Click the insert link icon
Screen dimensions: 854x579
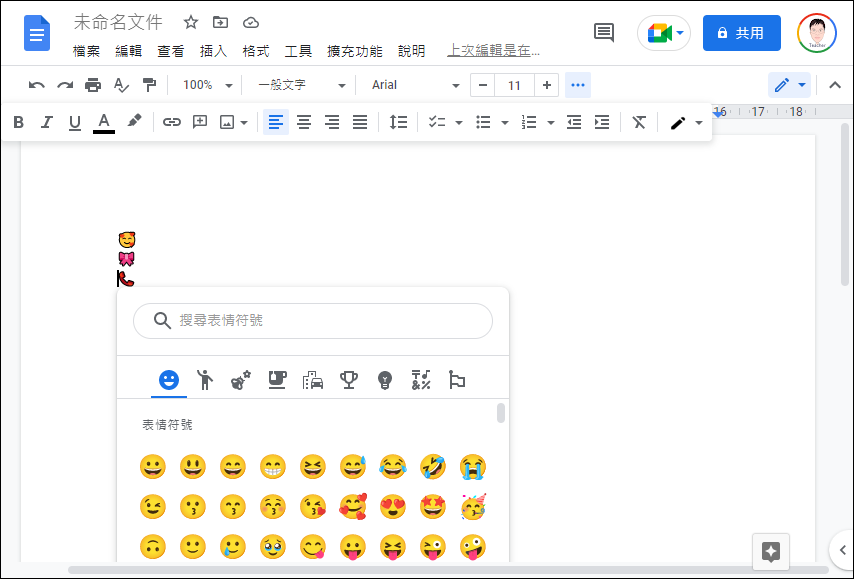[172, 122]
